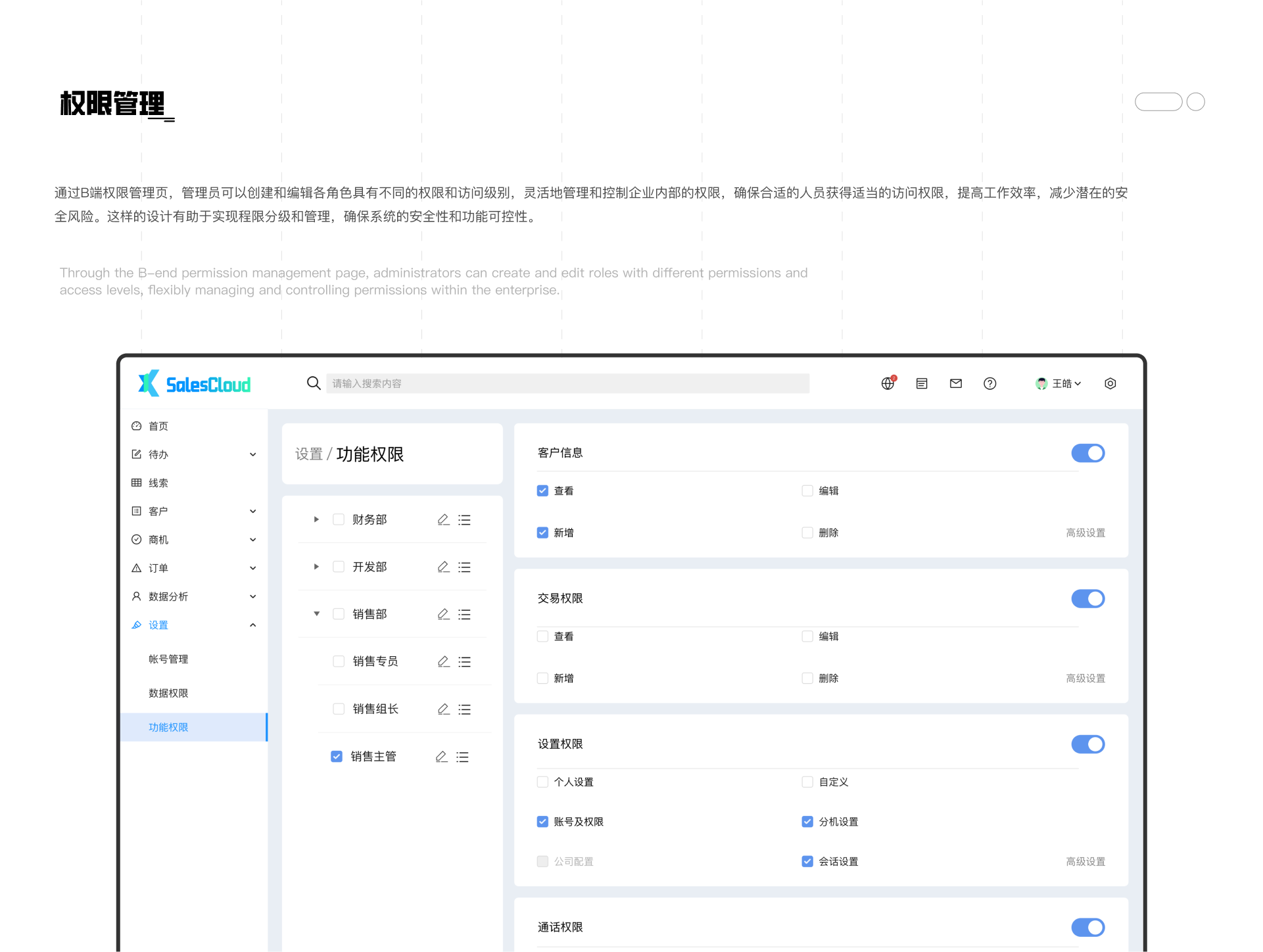The height and width of the screenshot is (952, 1263).
Task: Click the help question mark icon
Action: [989, 383]
